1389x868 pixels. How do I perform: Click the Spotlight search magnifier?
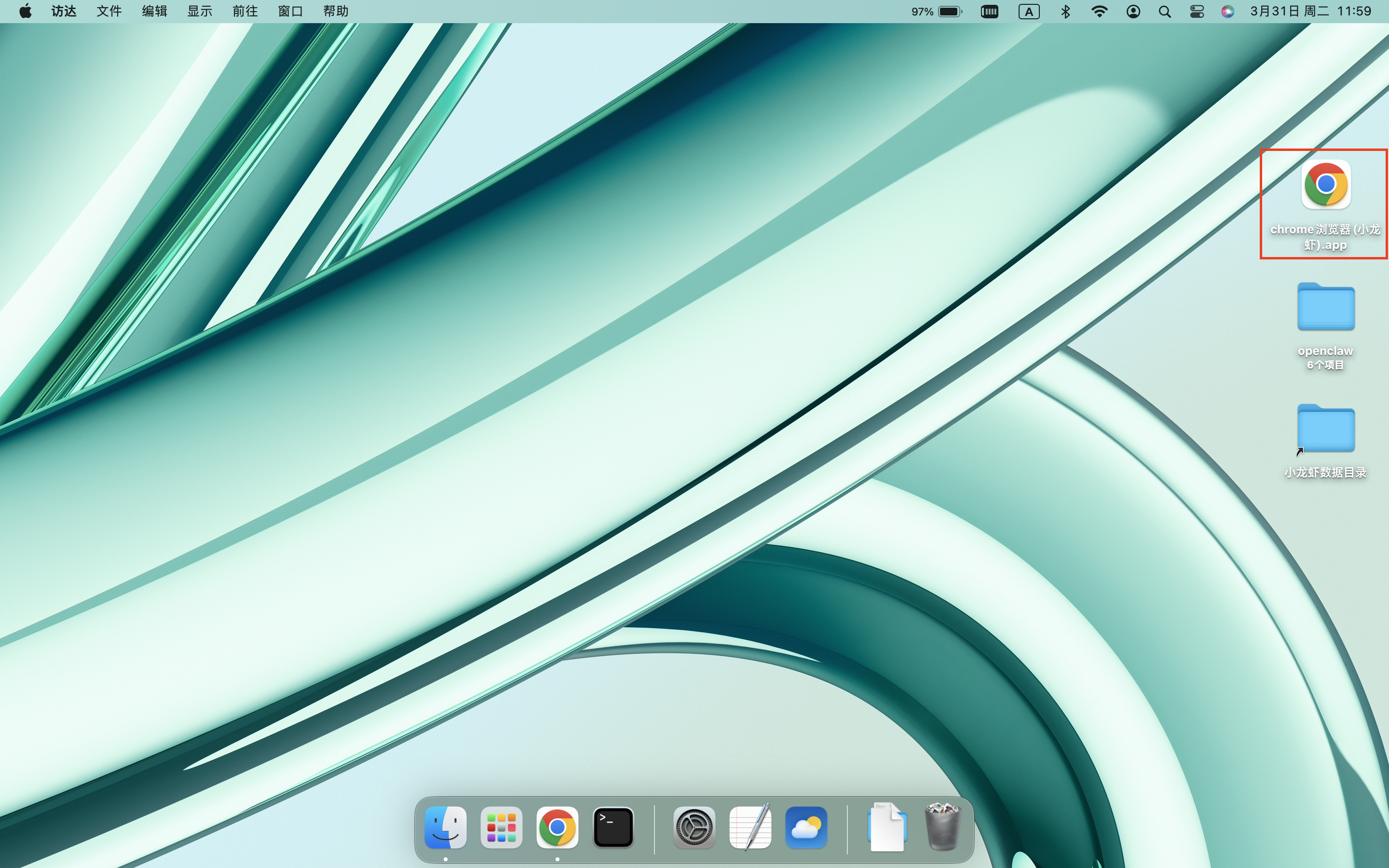click(x=1165, y=12)
